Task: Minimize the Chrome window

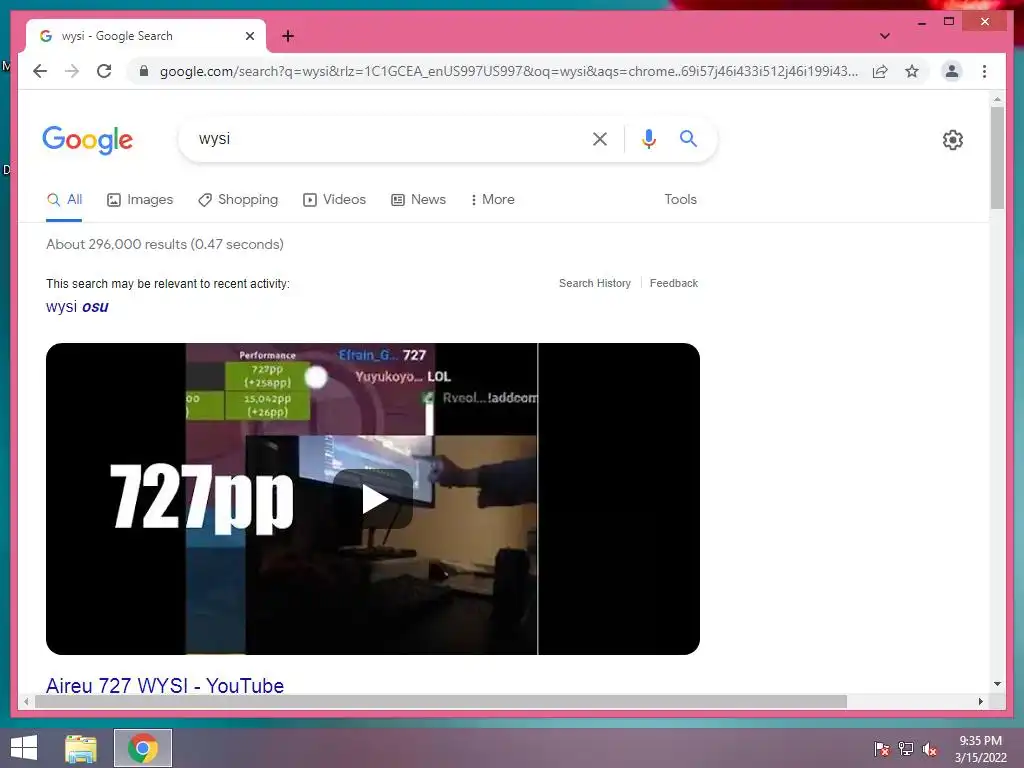Action: click(921, 22)
